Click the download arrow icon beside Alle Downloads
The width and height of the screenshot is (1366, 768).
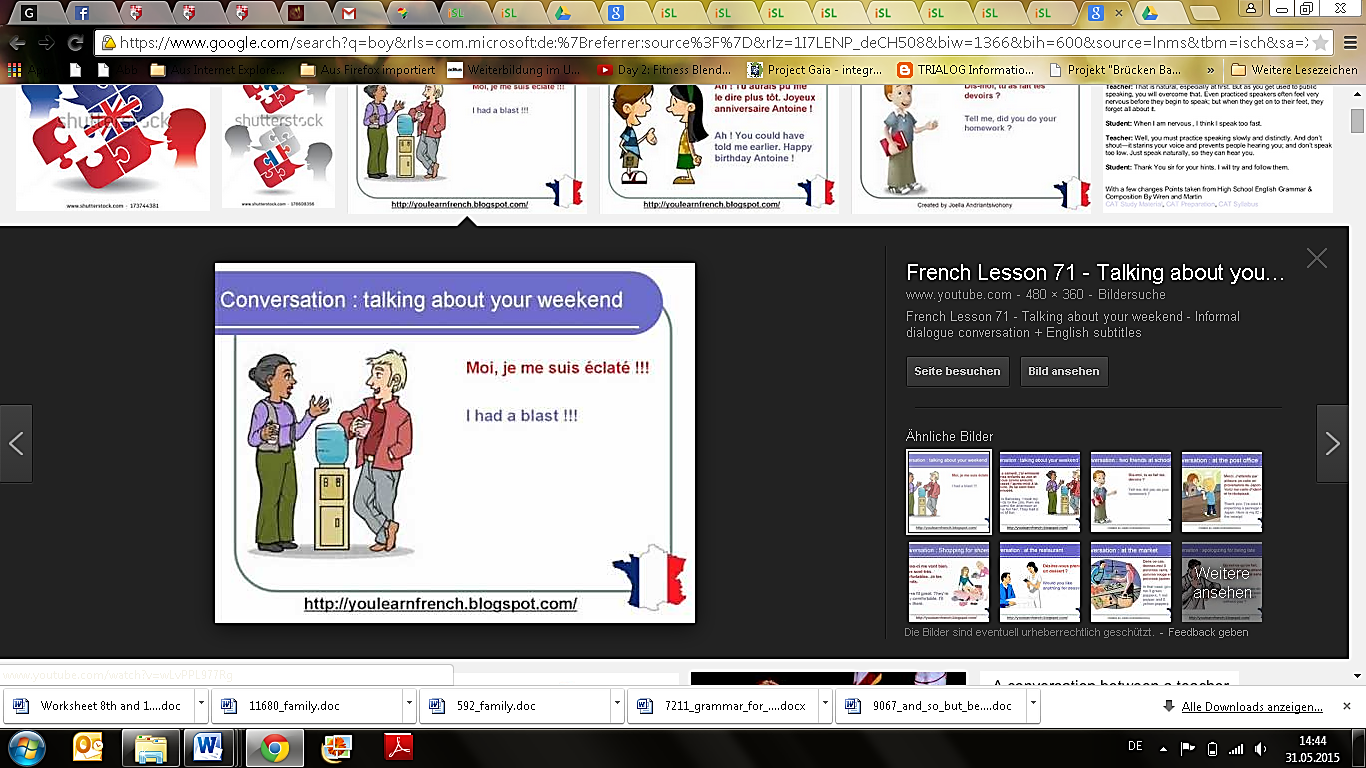click(x=1169, y=706)
